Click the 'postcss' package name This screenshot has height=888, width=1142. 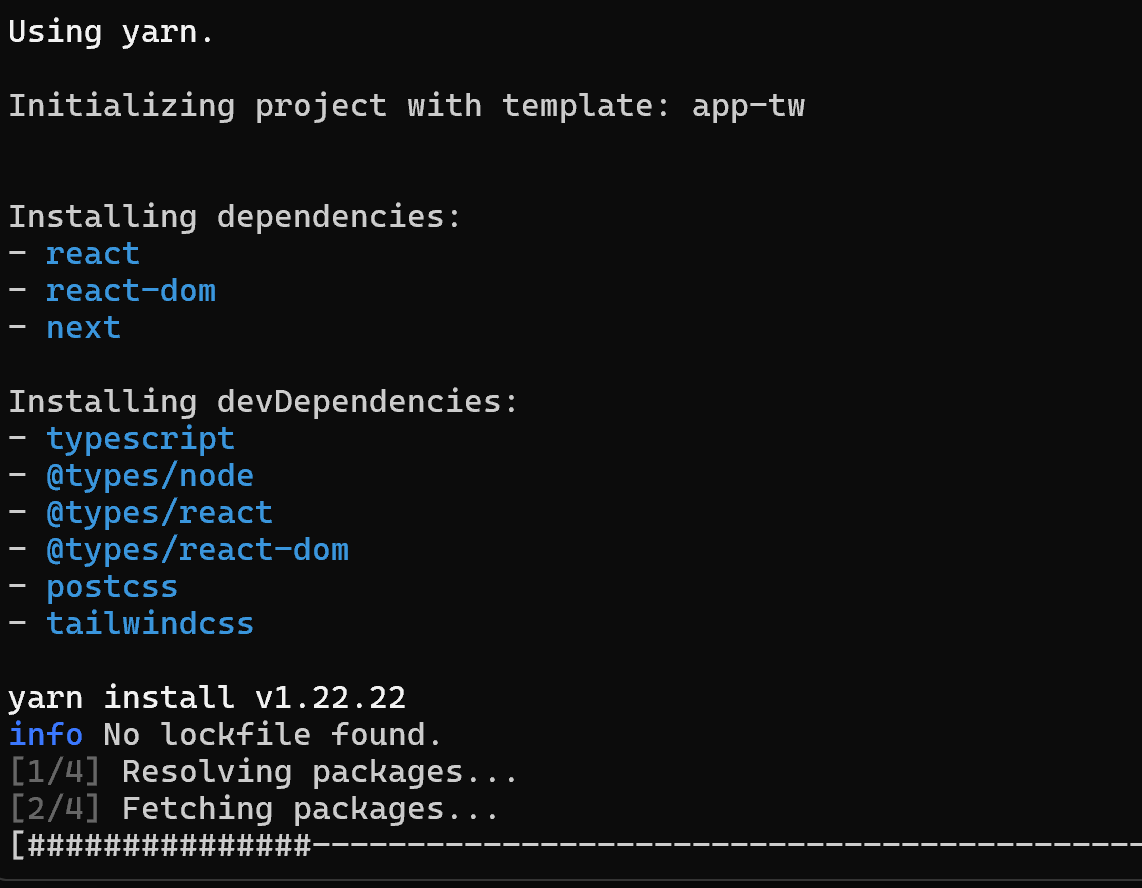point(112,588)
